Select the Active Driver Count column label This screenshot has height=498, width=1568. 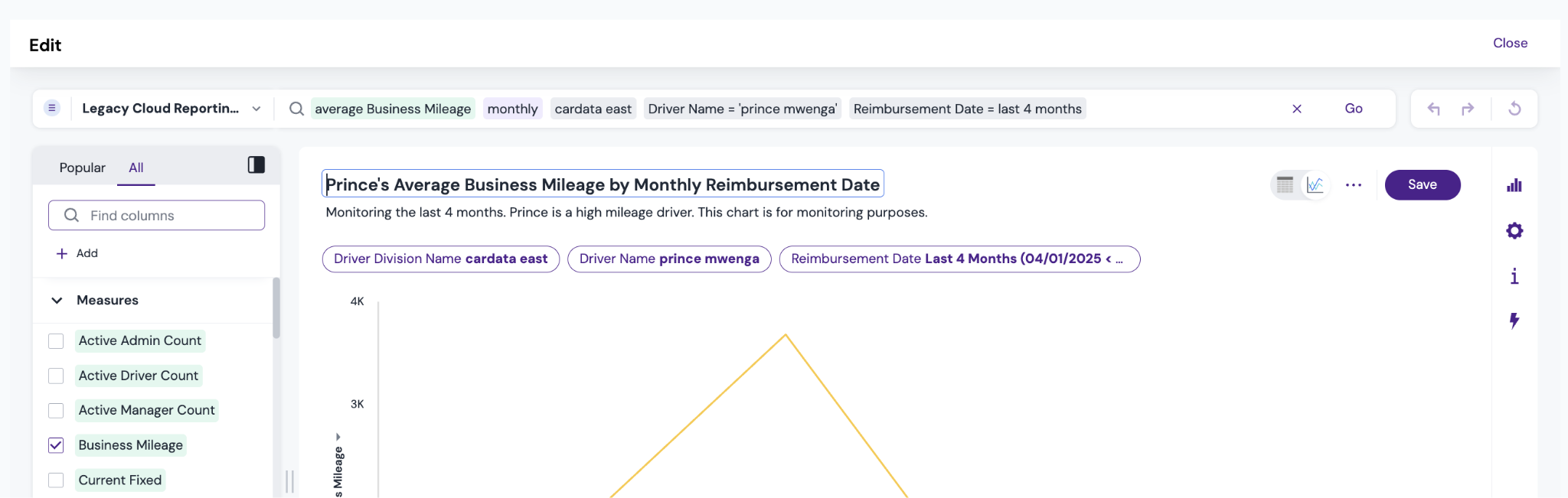point(139,376)
